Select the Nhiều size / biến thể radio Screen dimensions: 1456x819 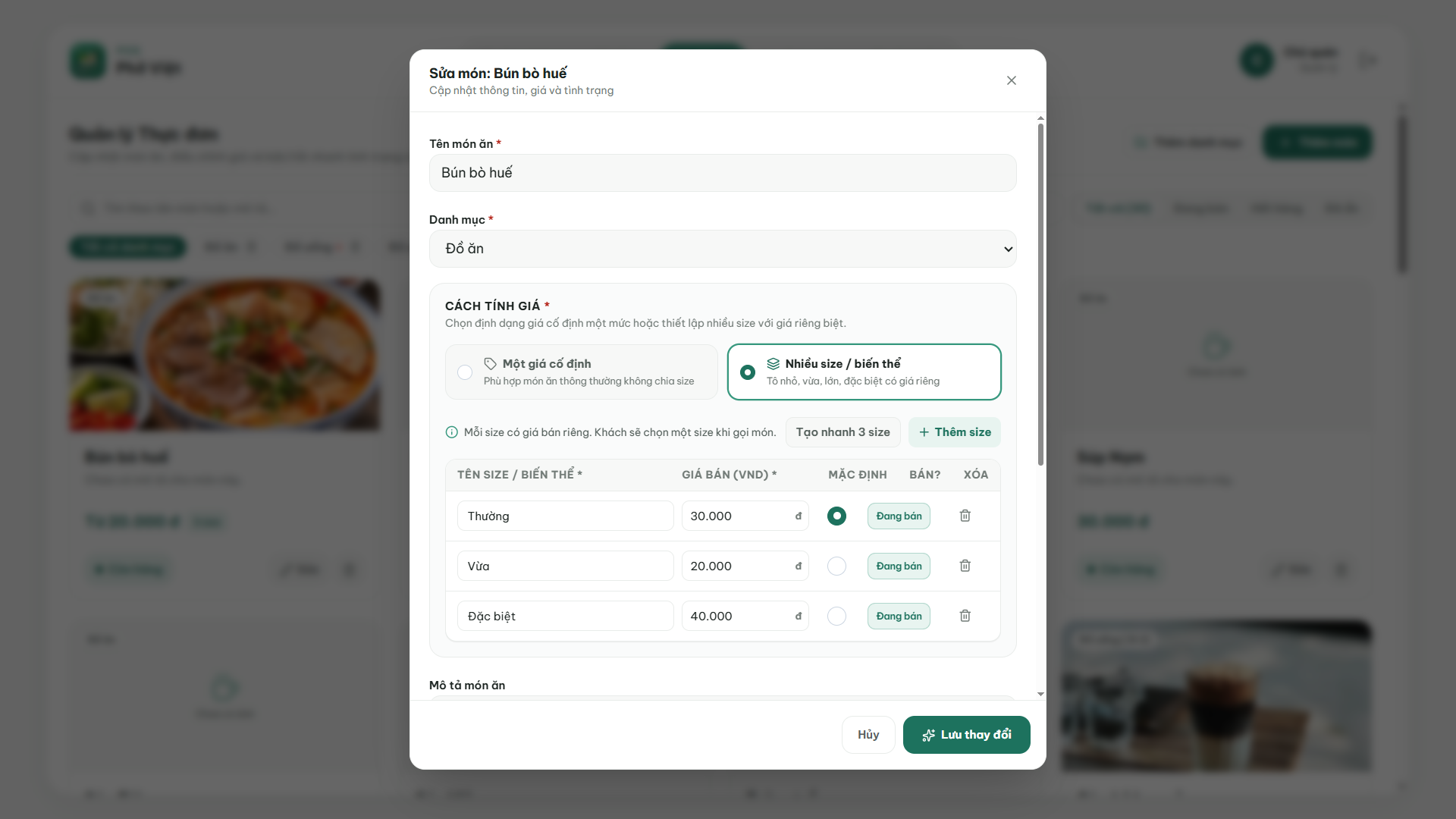point(748,372)
